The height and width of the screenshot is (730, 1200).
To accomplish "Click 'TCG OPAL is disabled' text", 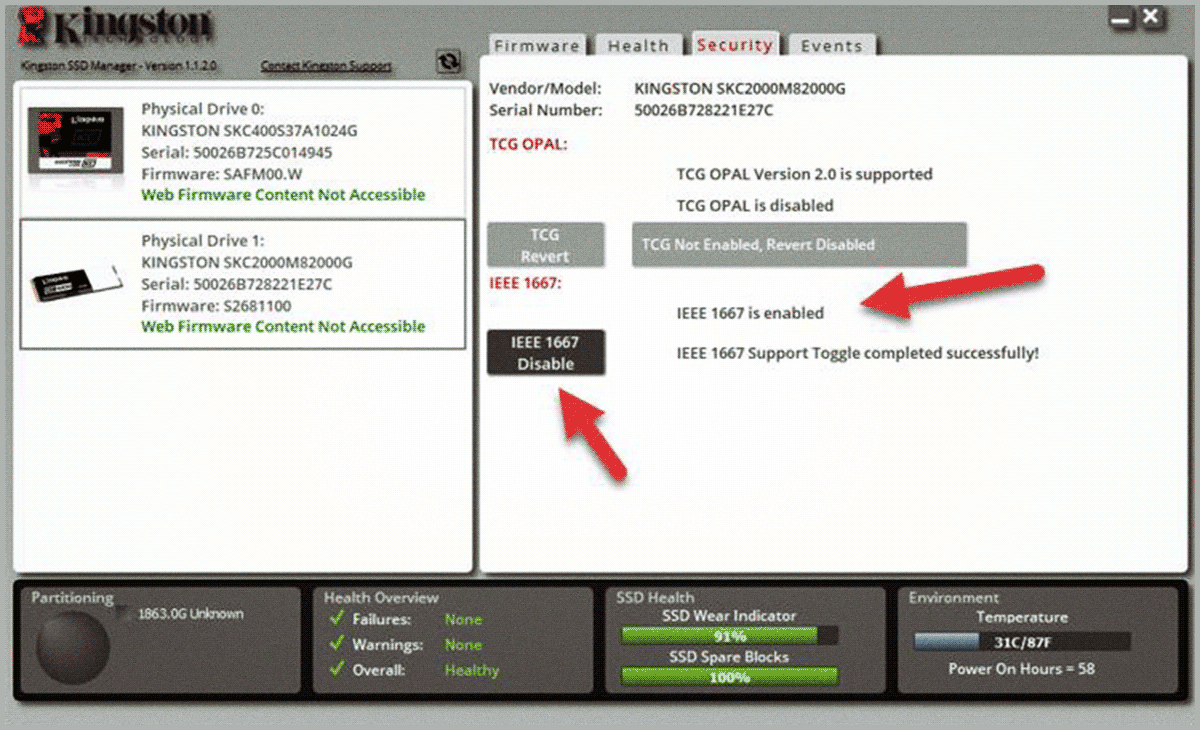I will [x=755, y=205].
